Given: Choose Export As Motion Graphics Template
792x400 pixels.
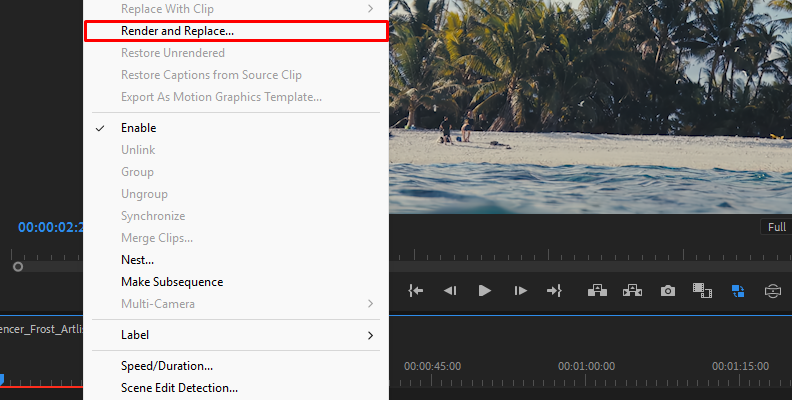Looking at the screenshot, I should click(236, 97).
